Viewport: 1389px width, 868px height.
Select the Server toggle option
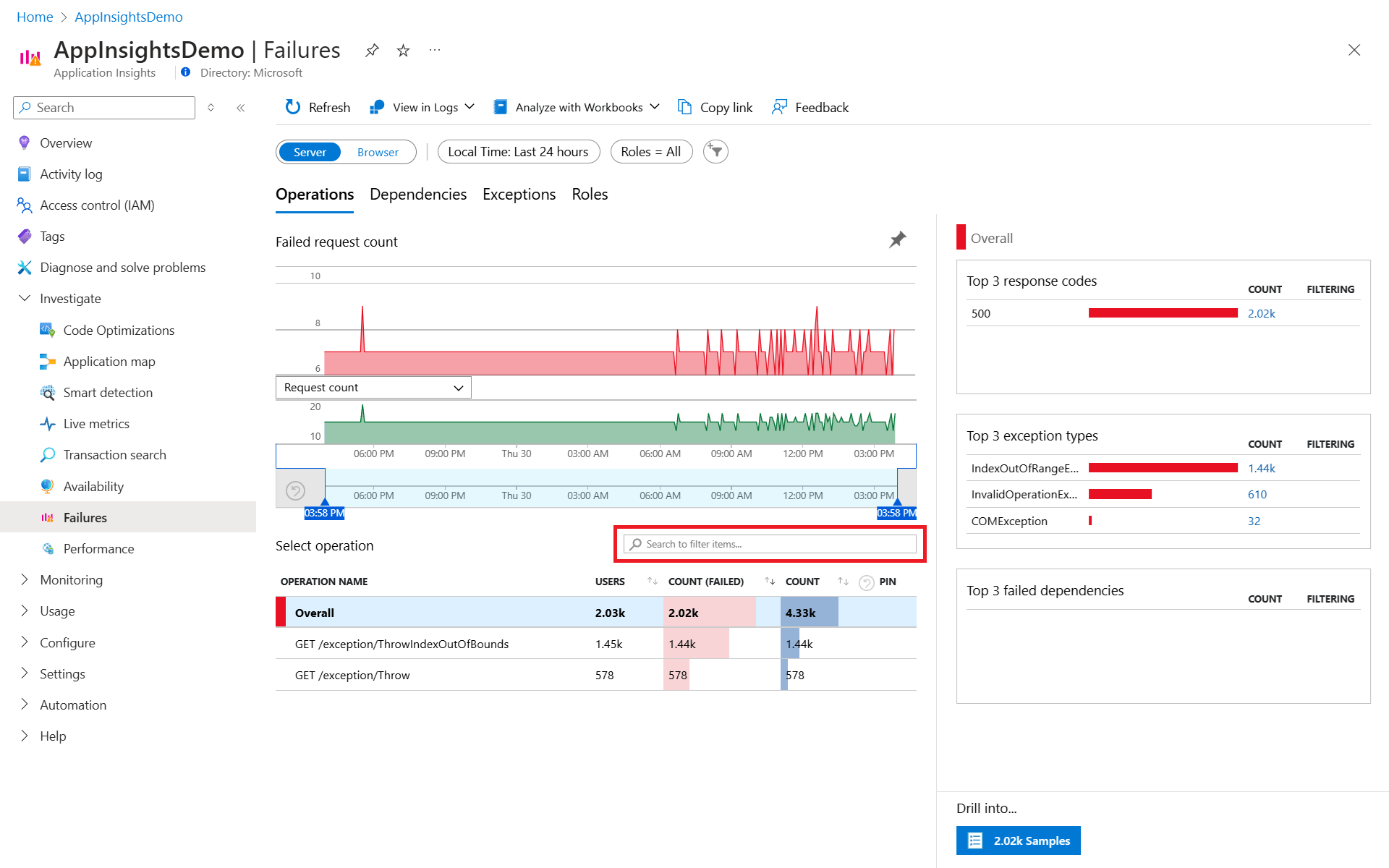[x=310, y=152]
